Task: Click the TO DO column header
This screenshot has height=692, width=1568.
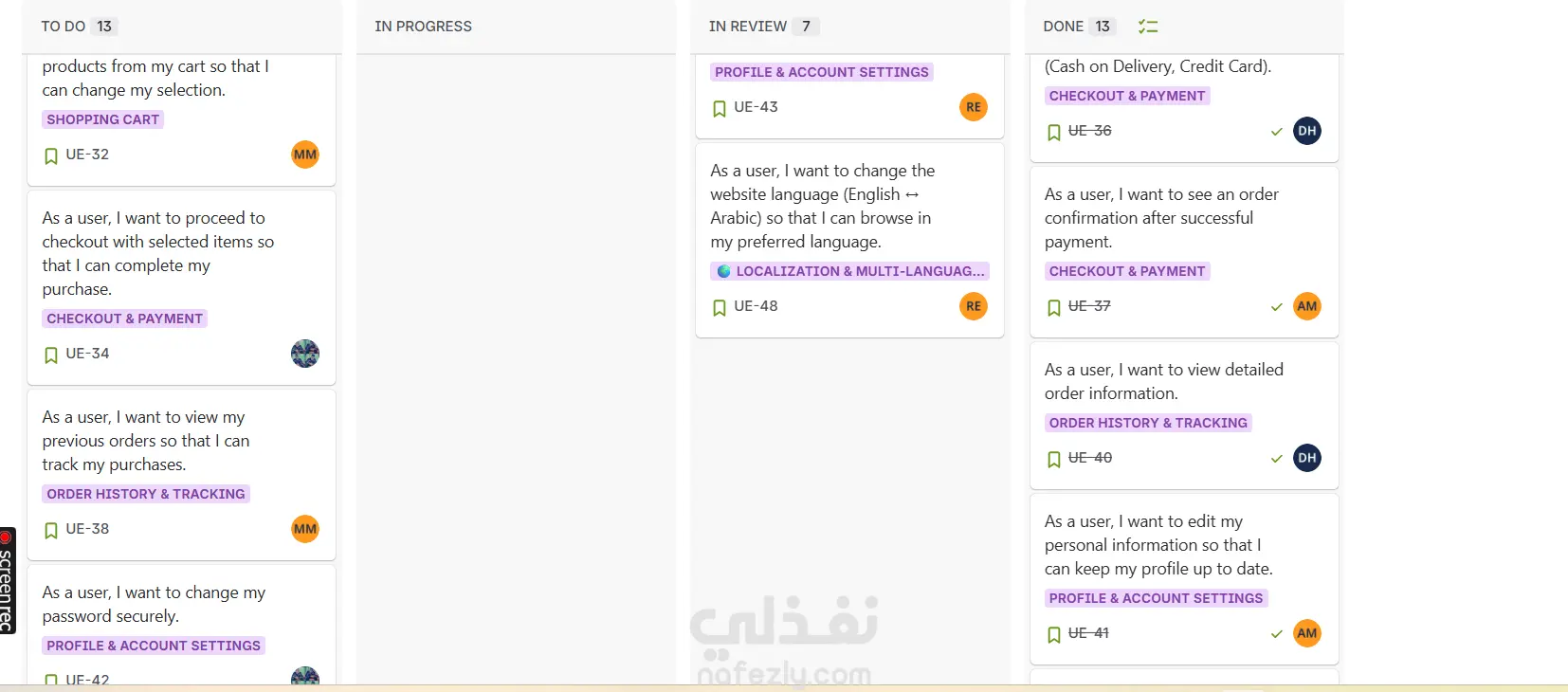Action: click(x=64, y=27)
